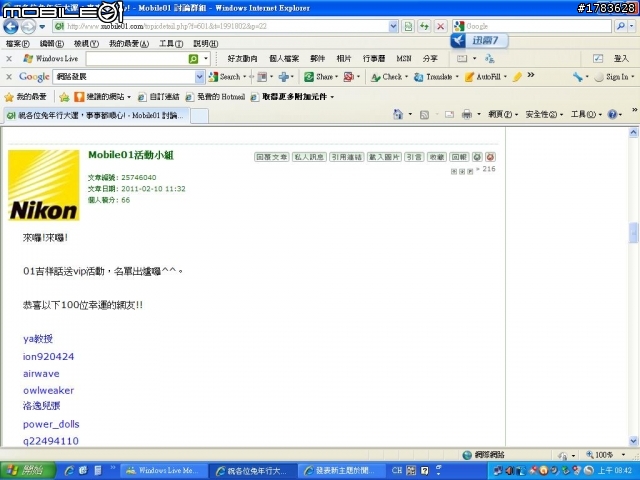Open the Google toolbar search box dropdown
The image size is (640, 480).
[199, 77]
